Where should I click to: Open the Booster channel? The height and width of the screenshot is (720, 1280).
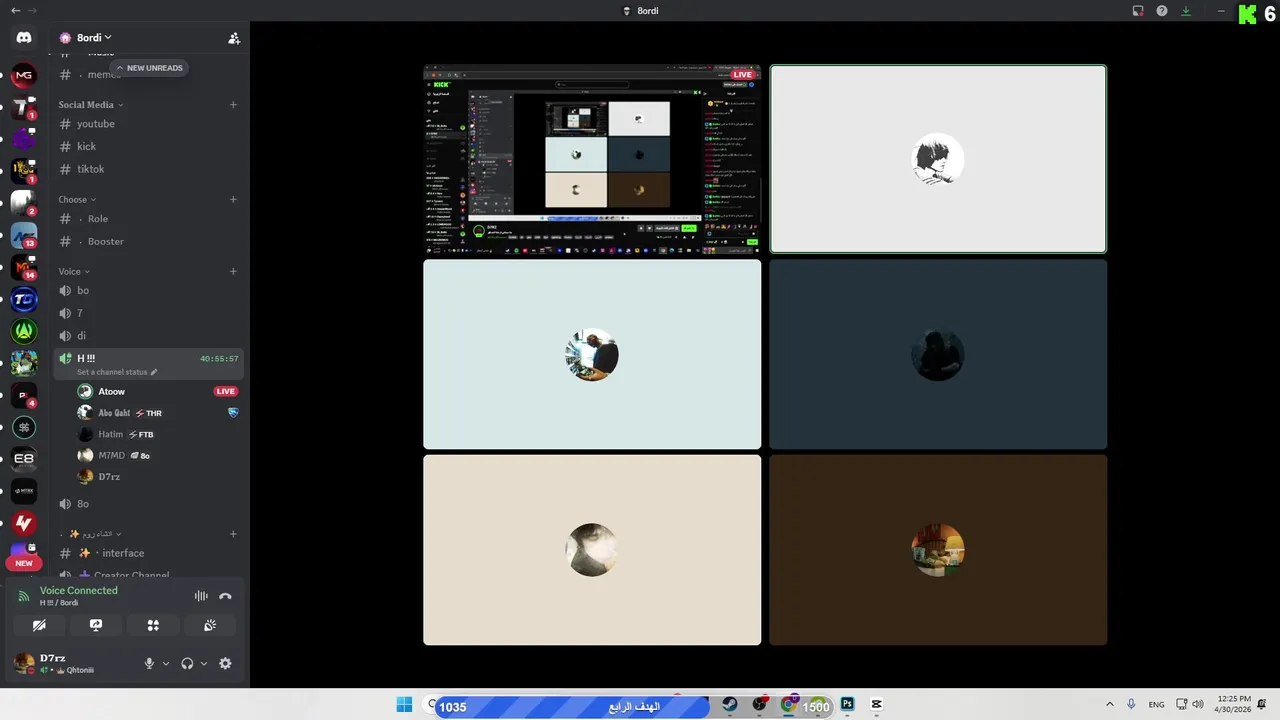point(148,241)
